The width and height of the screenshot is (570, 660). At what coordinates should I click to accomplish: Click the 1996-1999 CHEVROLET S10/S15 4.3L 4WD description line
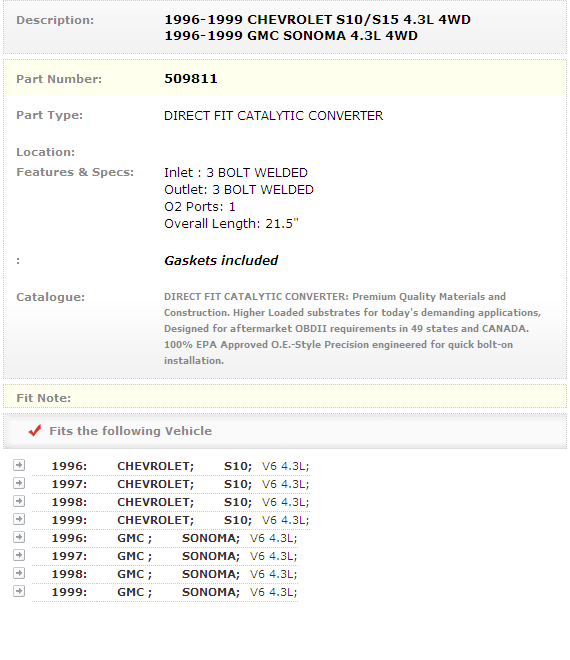(317, 20)
